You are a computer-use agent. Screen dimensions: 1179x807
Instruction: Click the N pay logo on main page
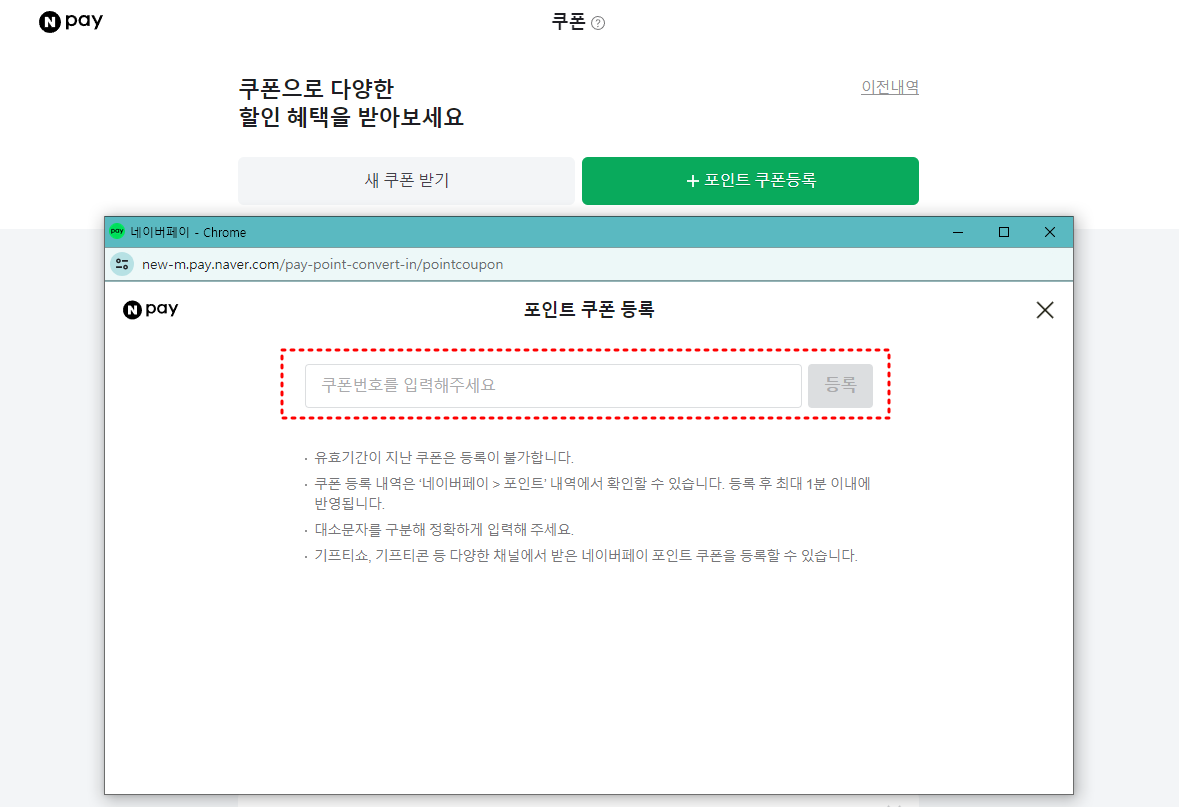point(71,22)
